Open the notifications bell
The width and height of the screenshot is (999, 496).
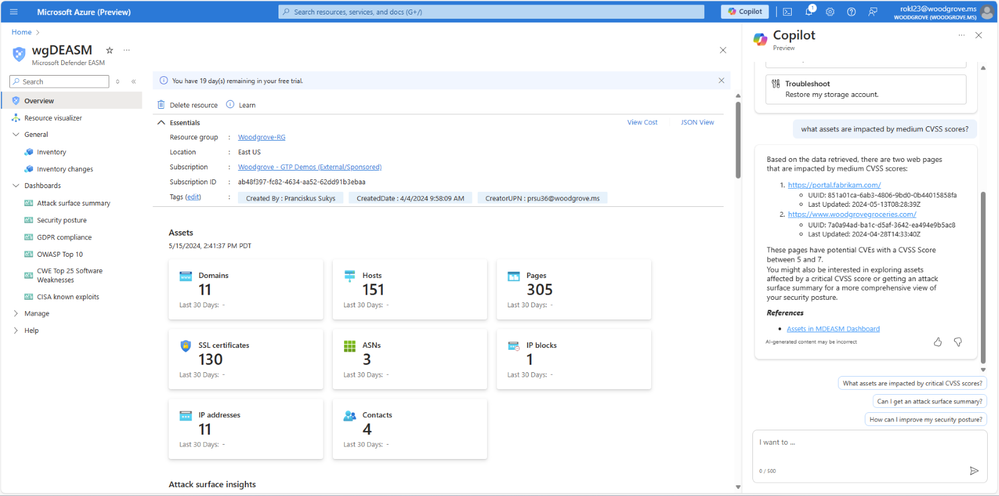click(809, 11)
